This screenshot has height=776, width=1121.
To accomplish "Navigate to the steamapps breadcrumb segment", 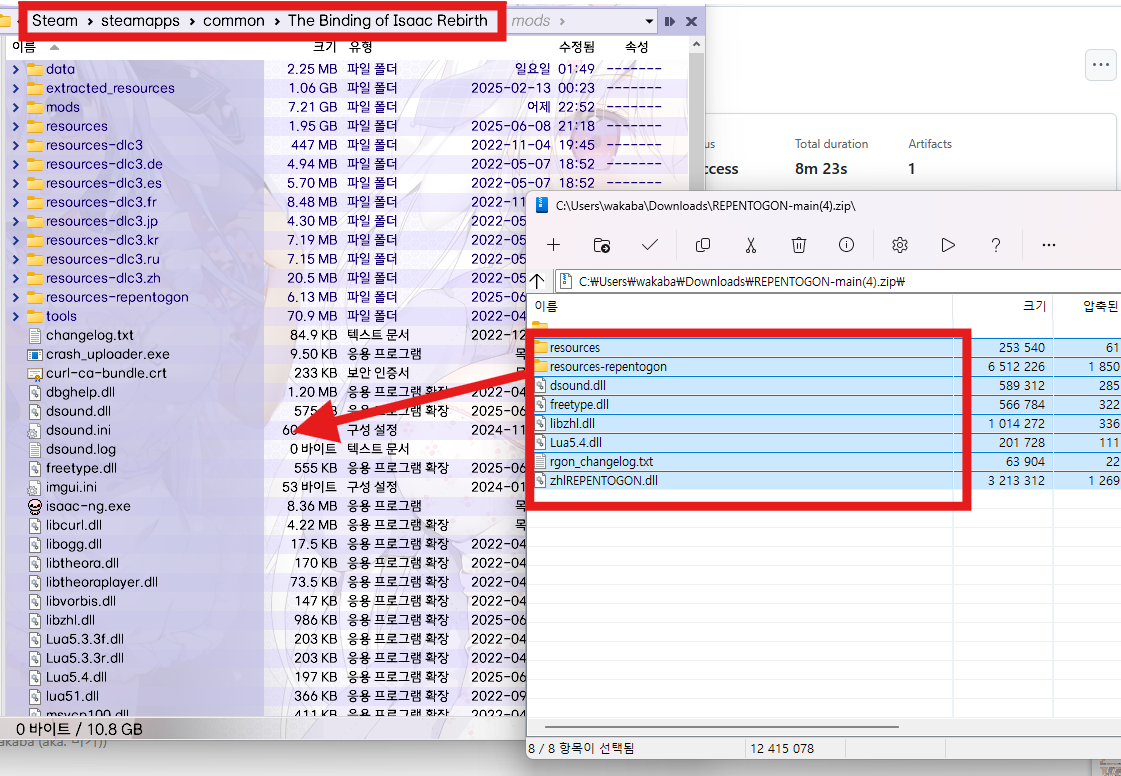I will 140,21.
